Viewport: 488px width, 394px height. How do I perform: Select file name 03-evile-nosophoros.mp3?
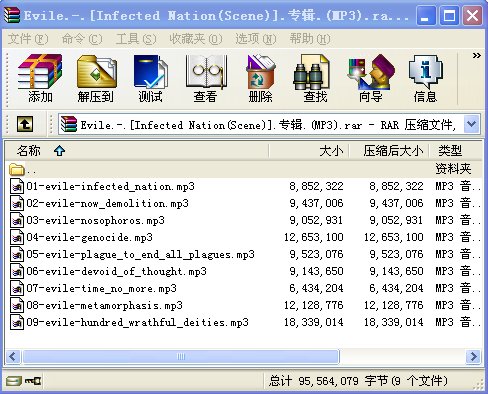pos(95,220)
